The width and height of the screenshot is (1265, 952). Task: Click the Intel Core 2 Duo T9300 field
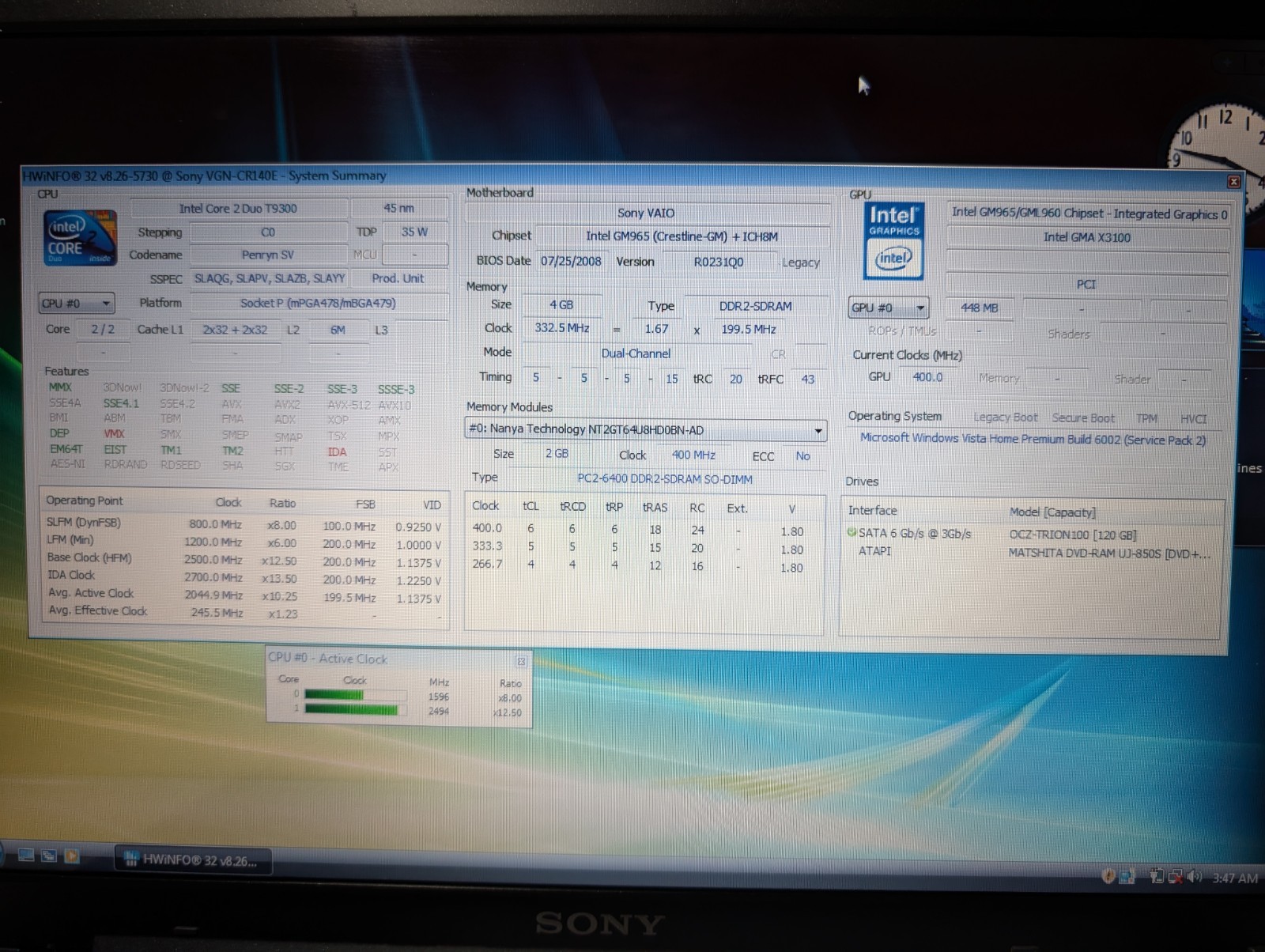click(238, 209)
